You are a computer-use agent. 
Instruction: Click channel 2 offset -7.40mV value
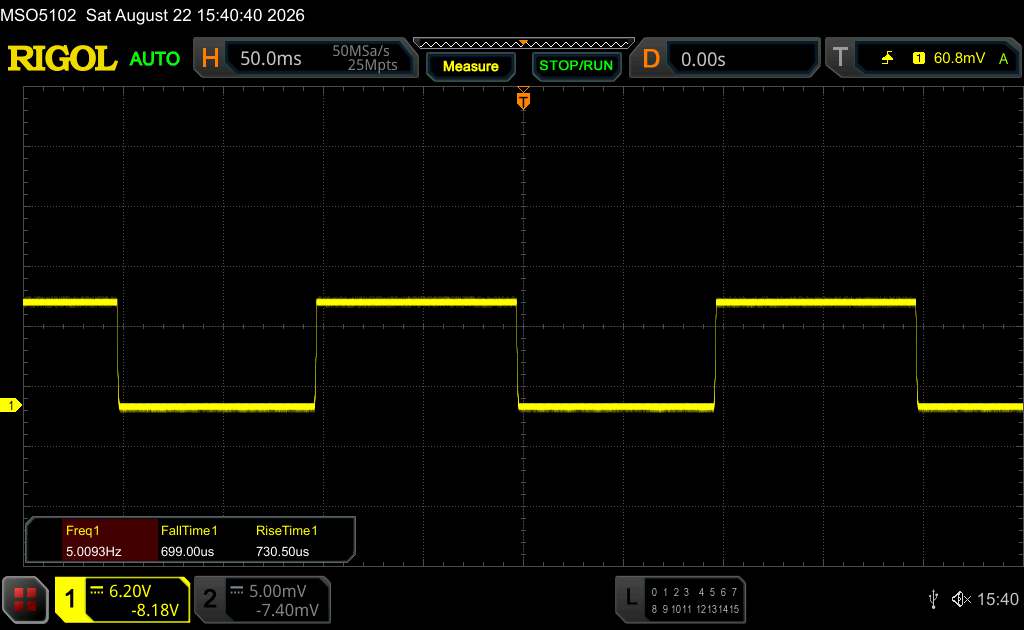(287, 610)
